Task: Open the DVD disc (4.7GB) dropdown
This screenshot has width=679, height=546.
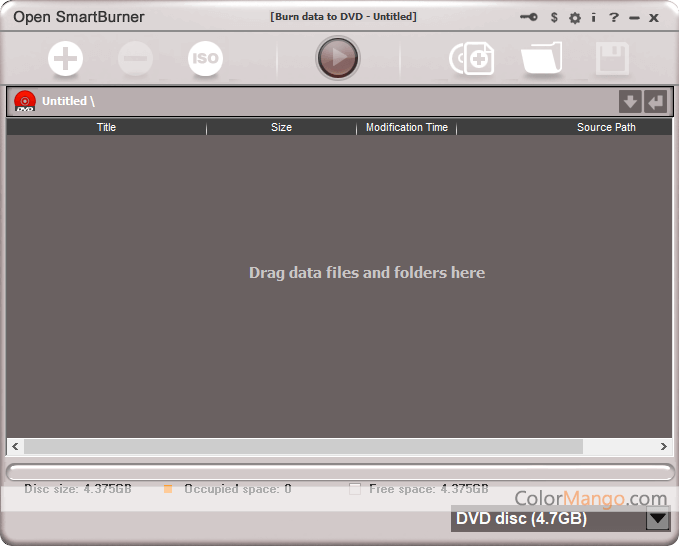Action: (560, 518)
